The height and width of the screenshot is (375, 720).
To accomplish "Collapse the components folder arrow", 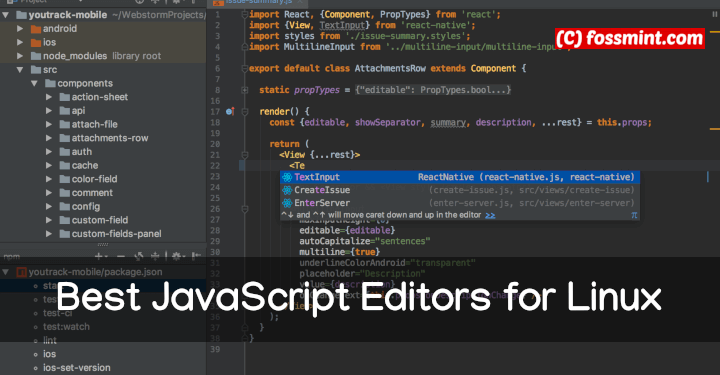I will 34,84.
